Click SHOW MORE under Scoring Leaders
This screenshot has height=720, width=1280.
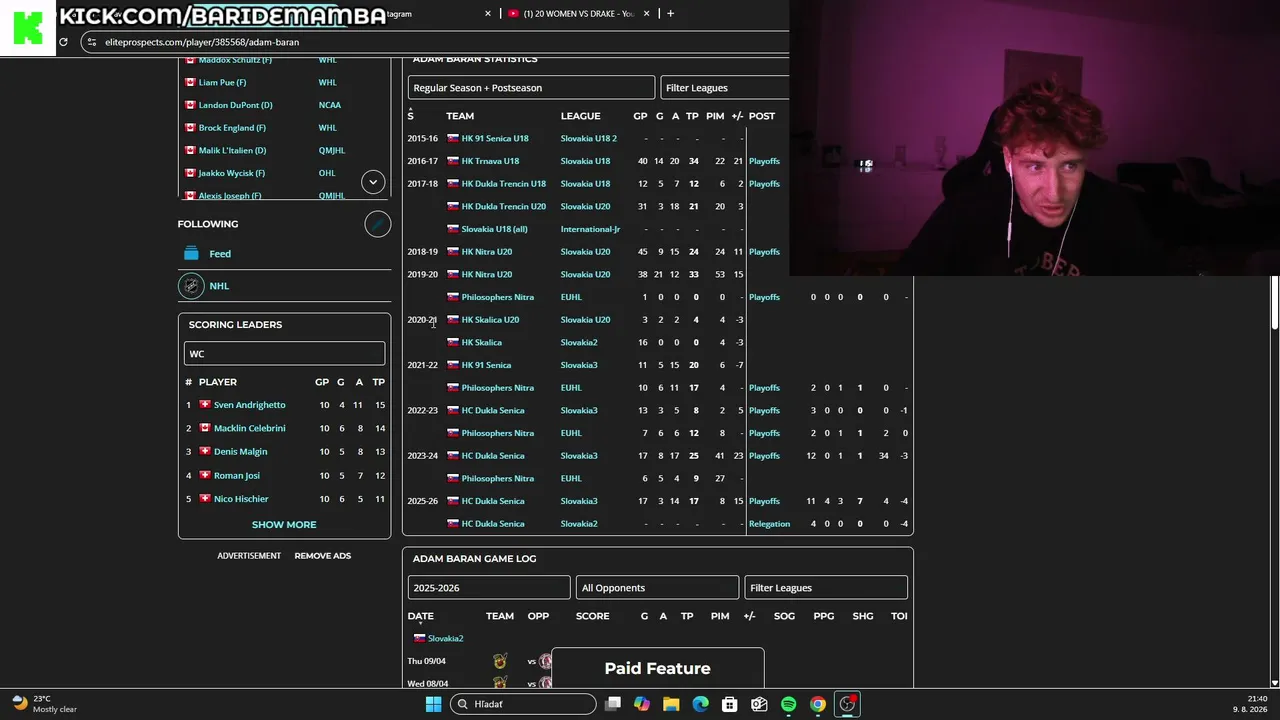coord(284,525)
